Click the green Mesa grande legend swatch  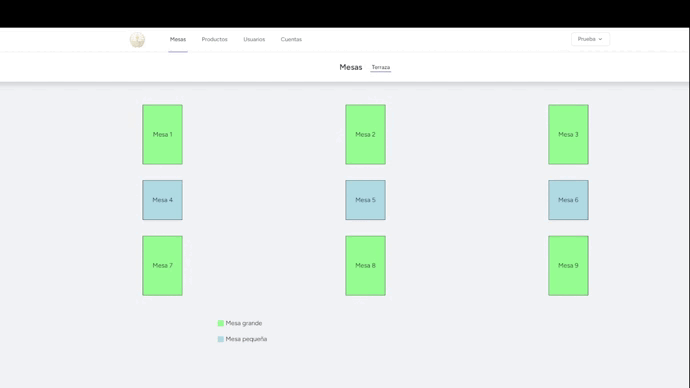point(220,323)
